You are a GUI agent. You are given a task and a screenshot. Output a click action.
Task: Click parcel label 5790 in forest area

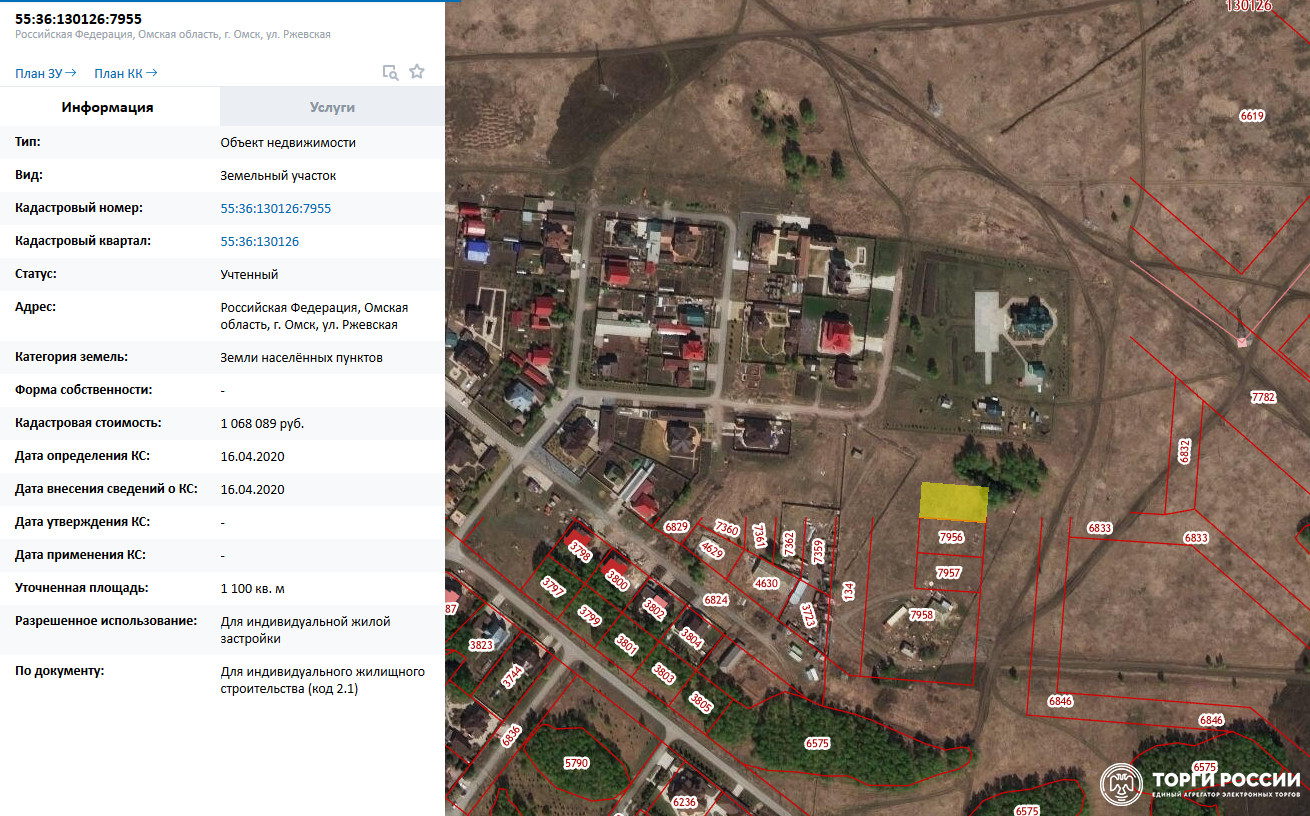[x=577, y=763]
